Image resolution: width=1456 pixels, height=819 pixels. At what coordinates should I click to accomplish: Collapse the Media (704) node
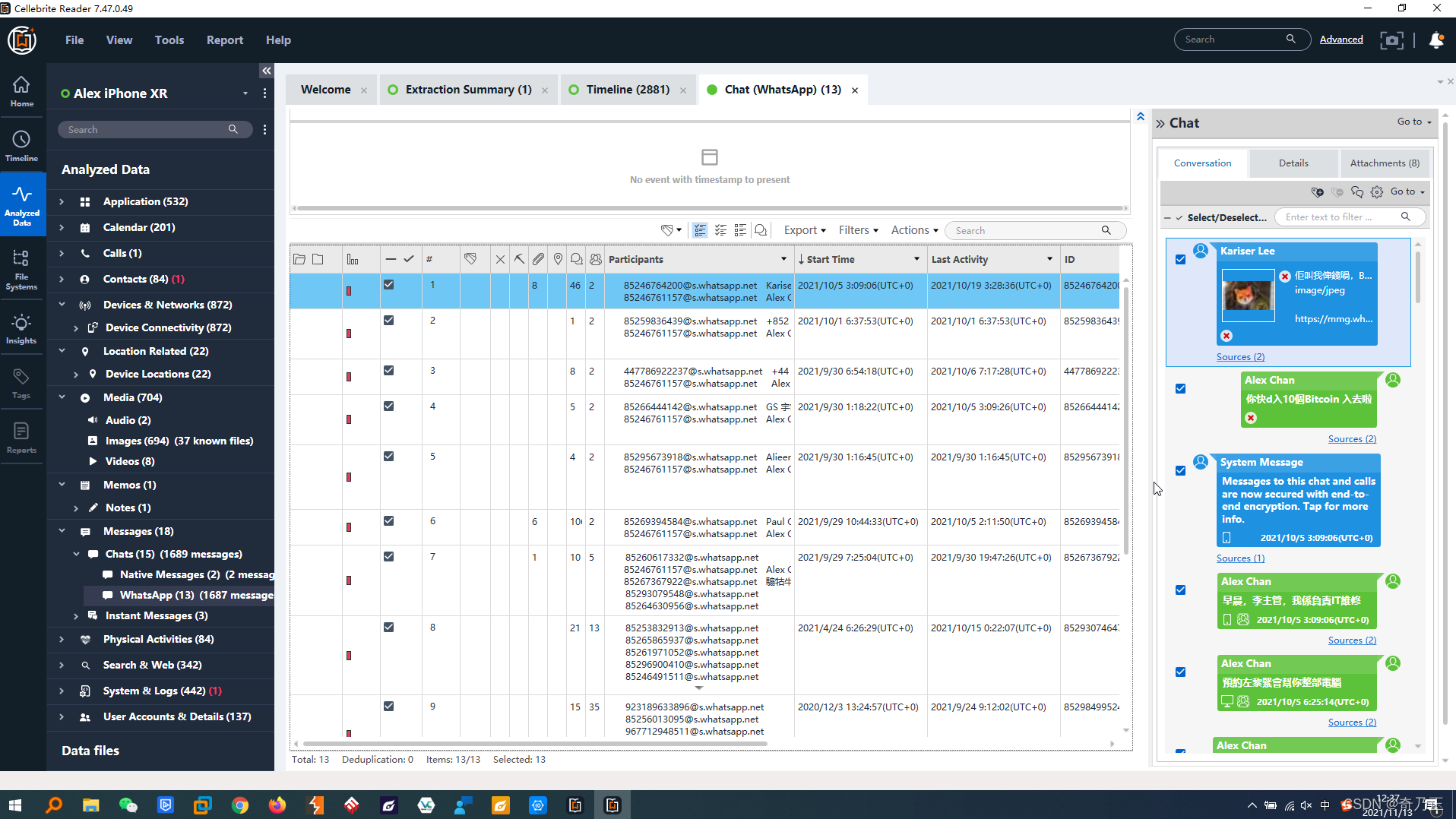(62, 397)
